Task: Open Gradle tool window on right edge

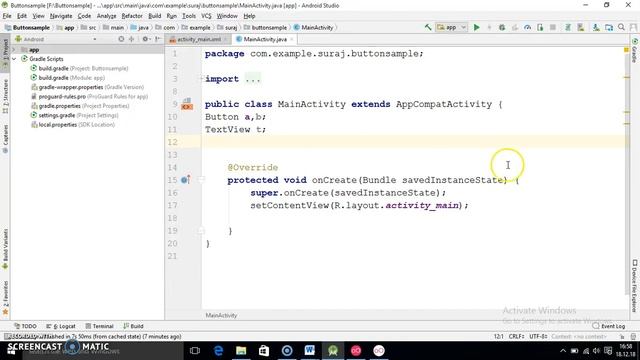Action: 635,51
